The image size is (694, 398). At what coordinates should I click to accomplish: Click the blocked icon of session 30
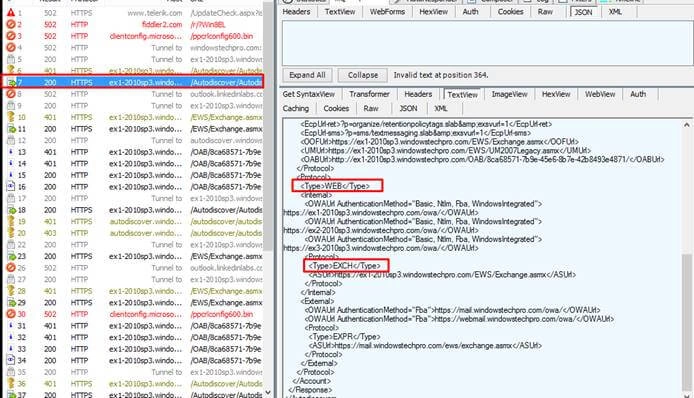[x=11, y=314]
